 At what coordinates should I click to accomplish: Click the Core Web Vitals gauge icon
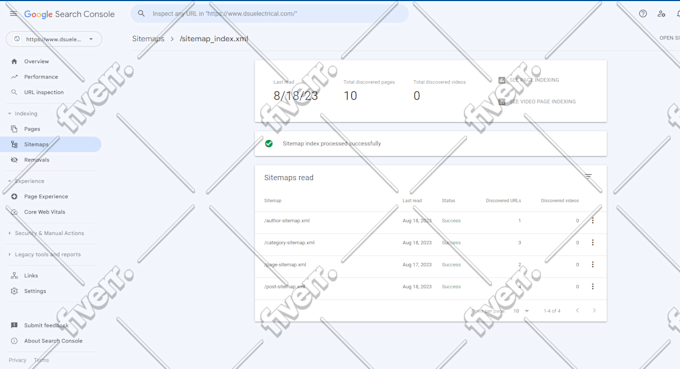click(x=14, y=212)
